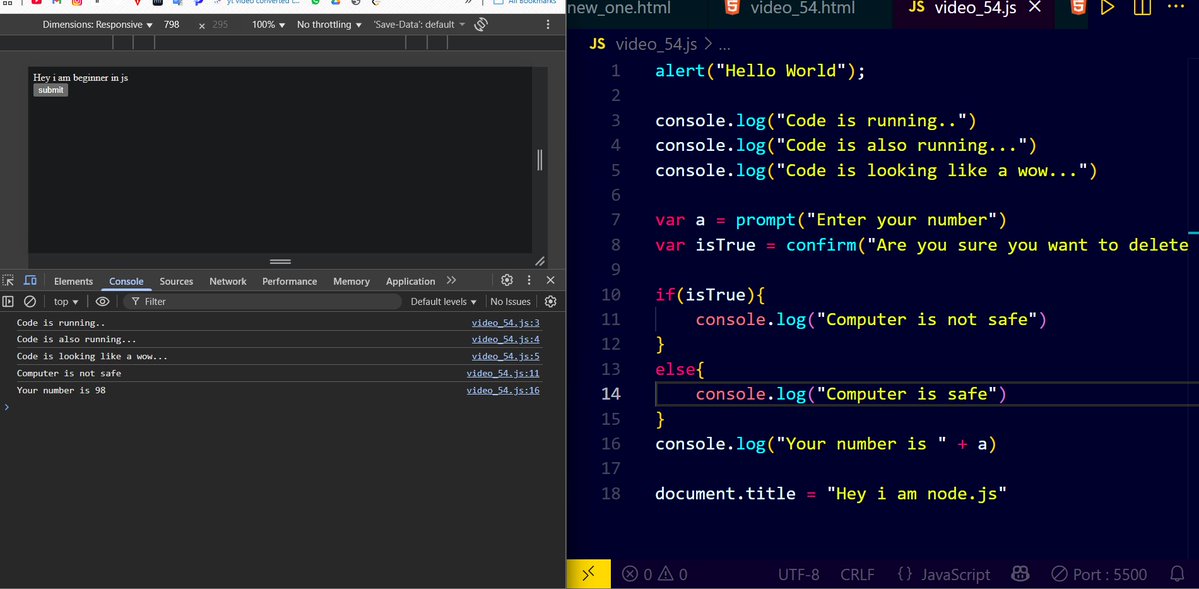Switch to the Sources tab

click(177, 281)
